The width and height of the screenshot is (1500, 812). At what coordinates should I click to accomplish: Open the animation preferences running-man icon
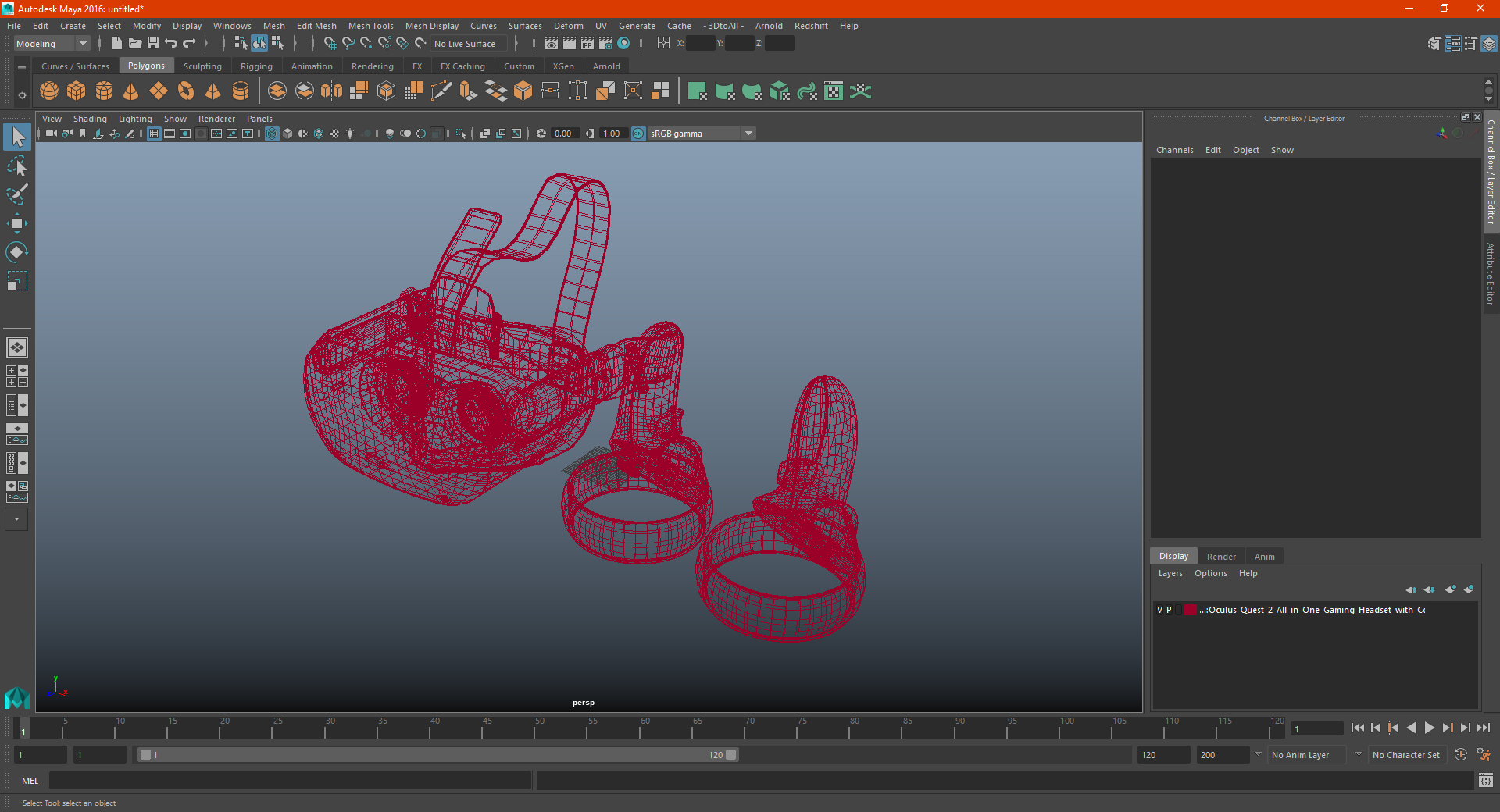pyautogui.click(x=1484, y=755)
